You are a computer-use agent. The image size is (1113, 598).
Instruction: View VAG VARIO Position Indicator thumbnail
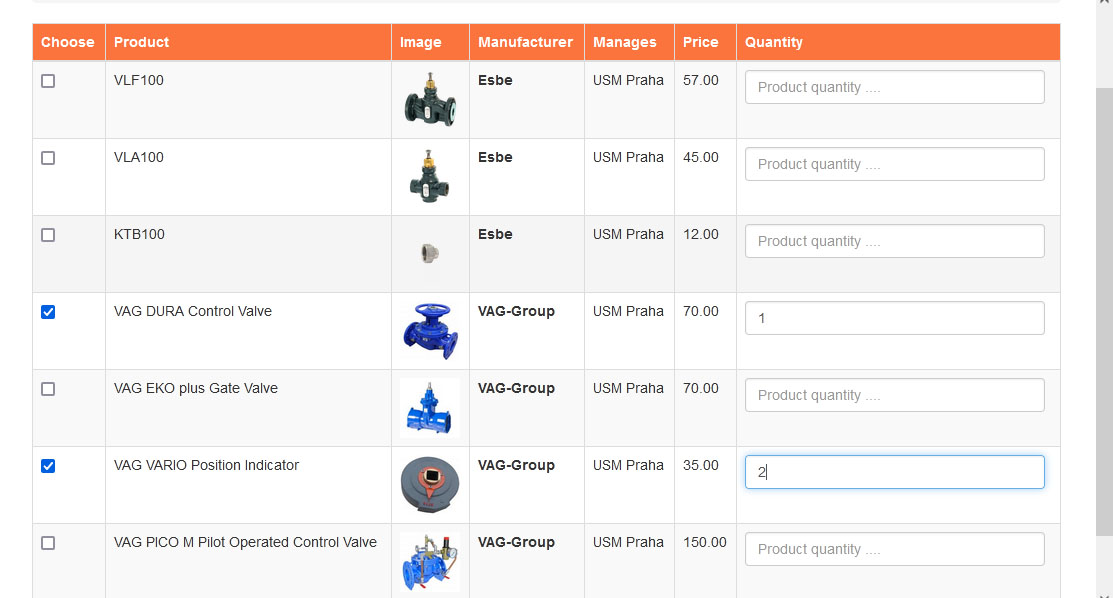click(429, 484)
